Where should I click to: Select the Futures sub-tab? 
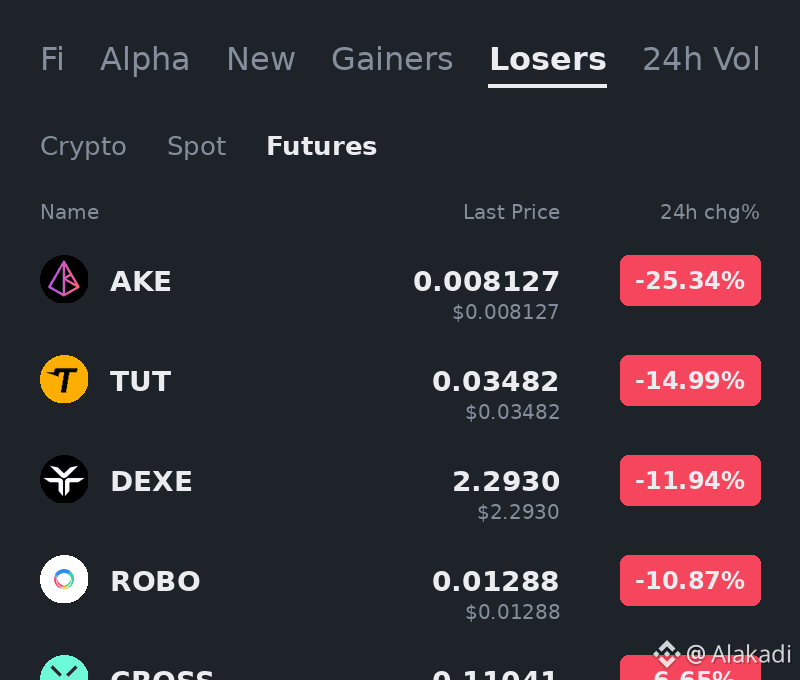321,146
